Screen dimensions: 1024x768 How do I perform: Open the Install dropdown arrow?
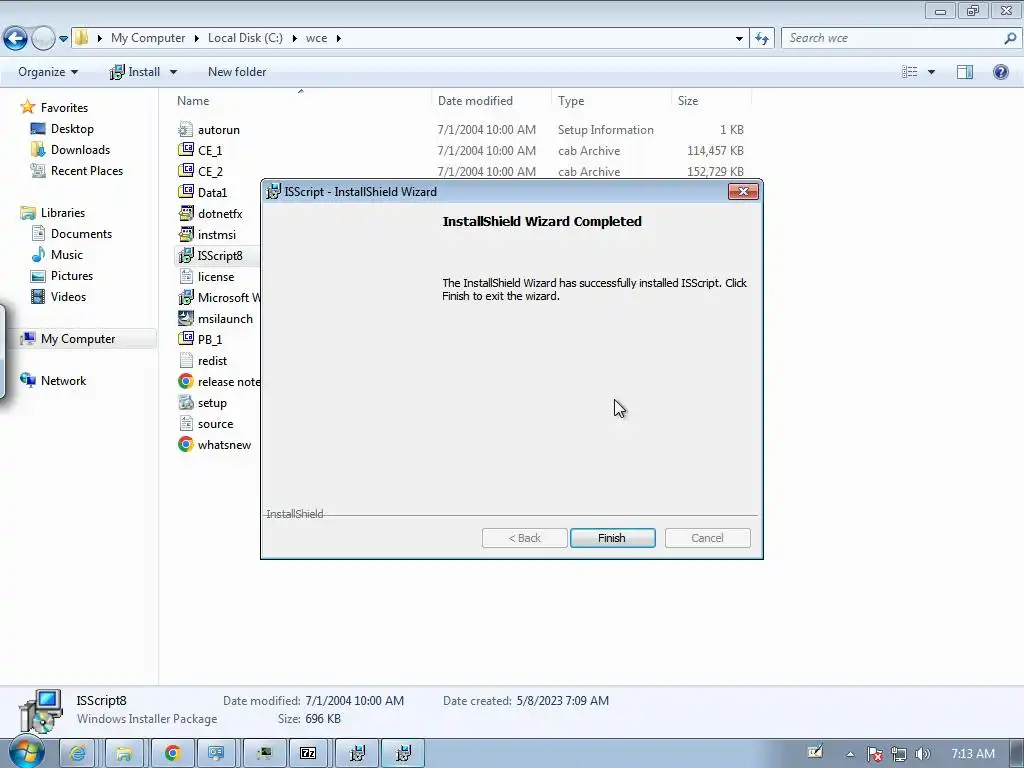[x=173, y=72]
